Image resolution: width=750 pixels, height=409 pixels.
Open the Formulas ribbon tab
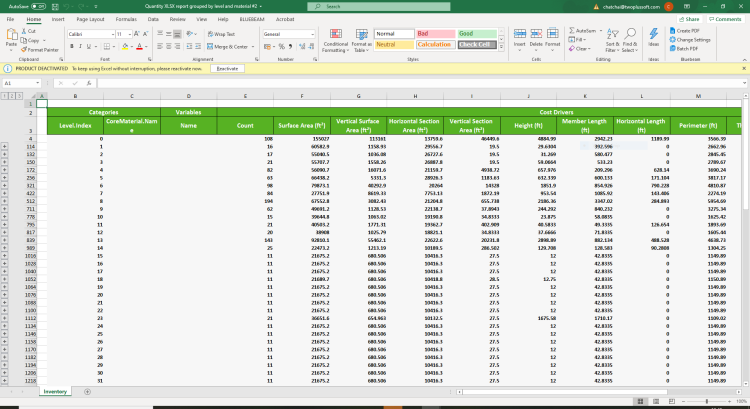[x=126, y=19]
